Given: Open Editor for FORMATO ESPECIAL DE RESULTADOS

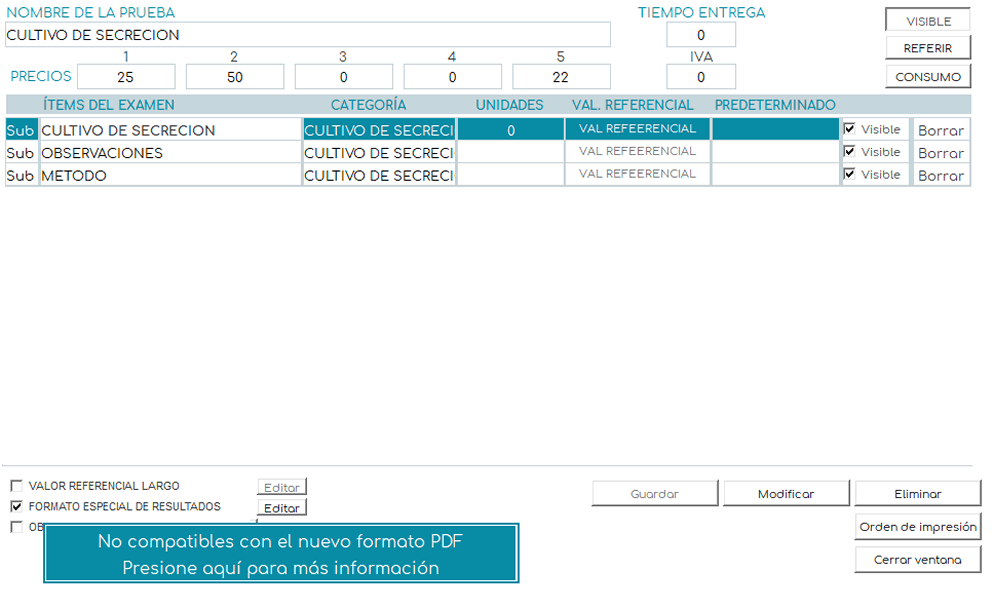Looking at the screenshot, I should (281, 508).
